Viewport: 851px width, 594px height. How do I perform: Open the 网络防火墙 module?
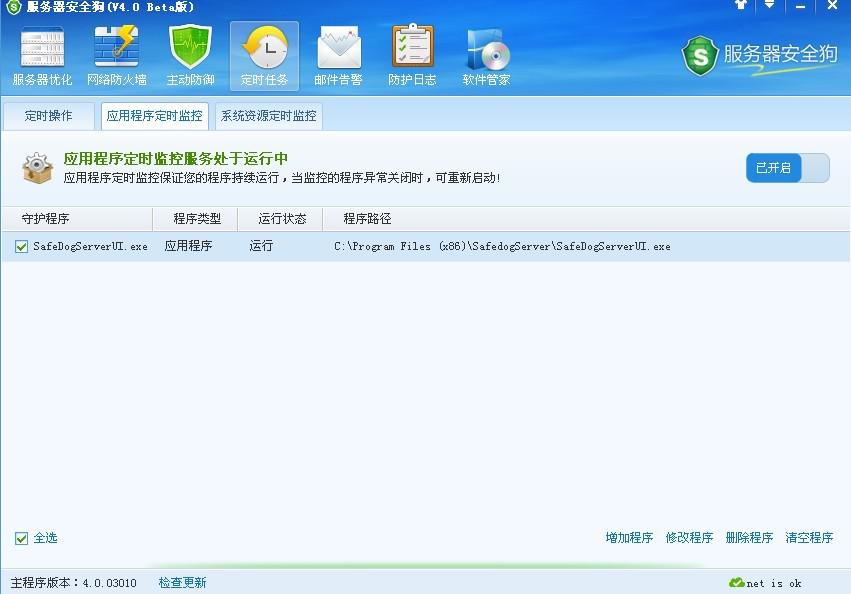tap(116, 55)
